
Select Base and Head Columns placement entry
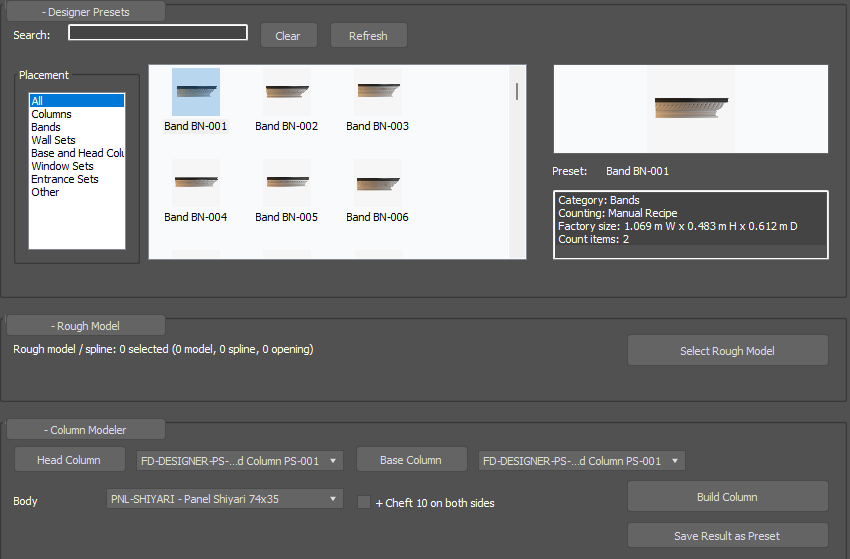click(77, 153)
